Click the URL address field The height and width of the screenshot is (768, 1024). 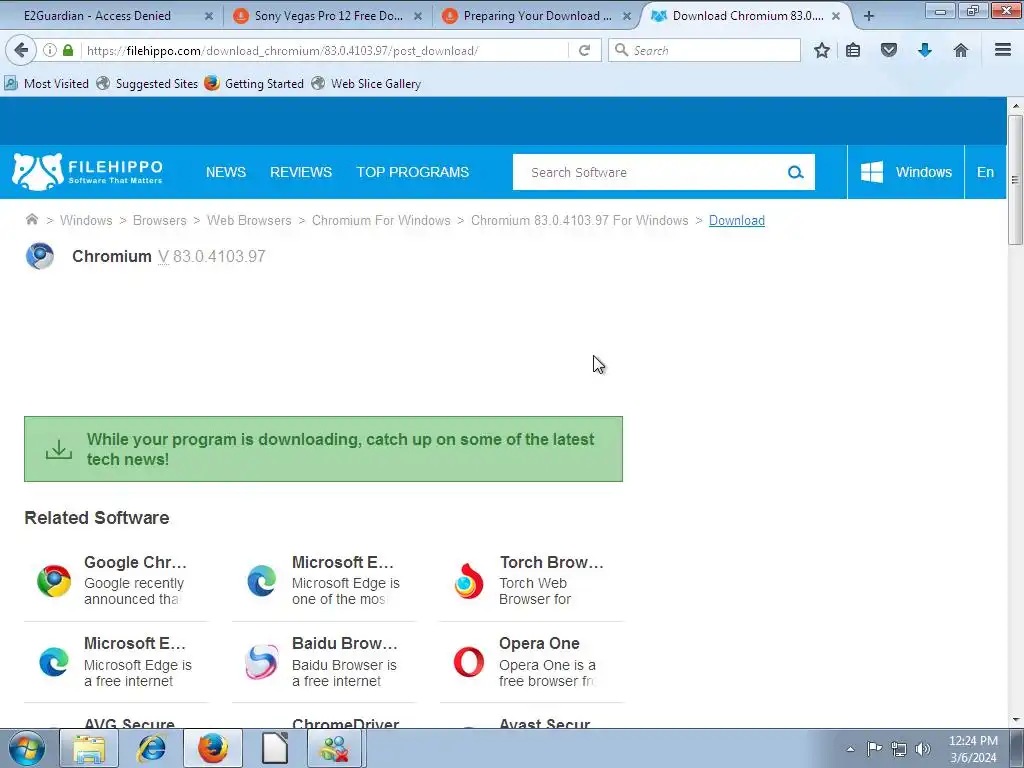(x=325, y=50)
